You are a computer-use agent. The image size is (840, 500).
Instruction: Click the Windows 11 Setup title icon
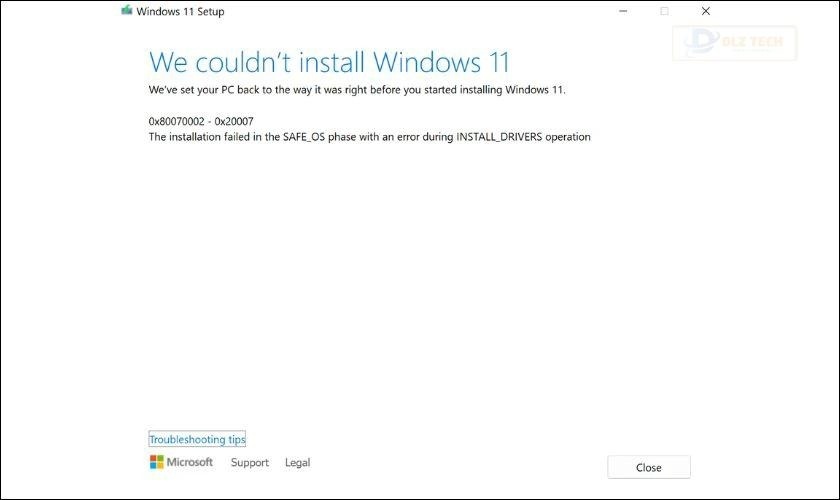pyautogui.click(x=127, y=10)
